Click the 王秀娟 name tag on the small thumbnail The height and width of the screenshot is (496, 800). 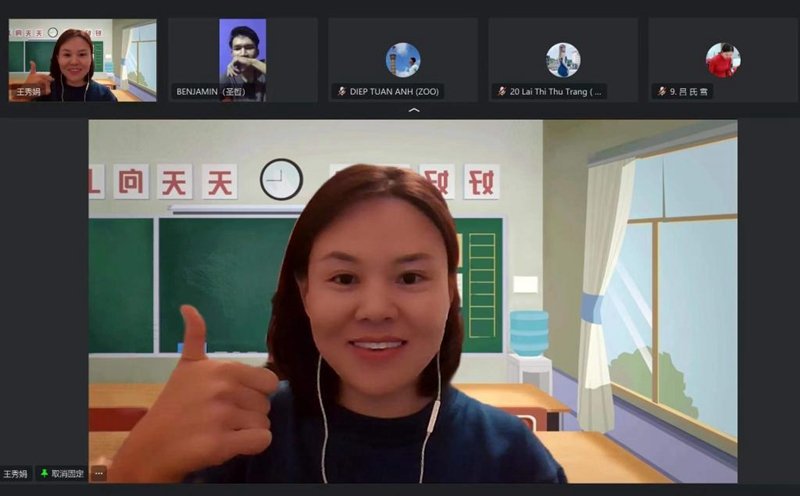coord(28,92)
